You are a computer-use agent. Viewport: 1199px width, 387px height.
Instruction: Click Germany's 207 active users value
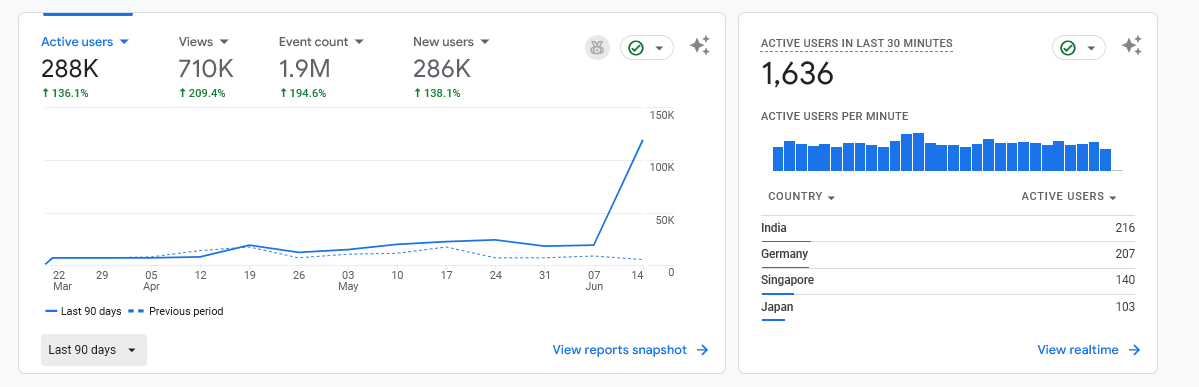tap(1125, 254)
